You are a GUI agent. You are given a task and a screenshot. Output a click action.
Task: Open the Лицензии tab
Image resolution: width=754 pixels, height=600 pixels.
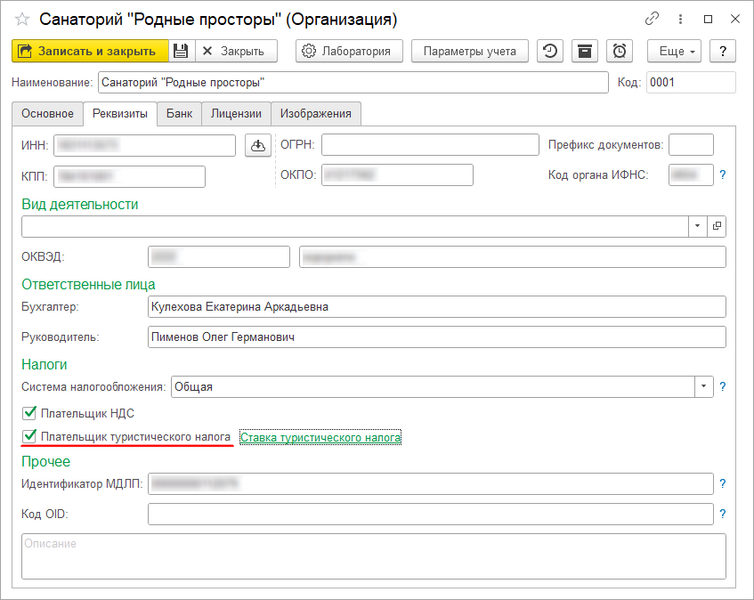[x=236, y=114]
